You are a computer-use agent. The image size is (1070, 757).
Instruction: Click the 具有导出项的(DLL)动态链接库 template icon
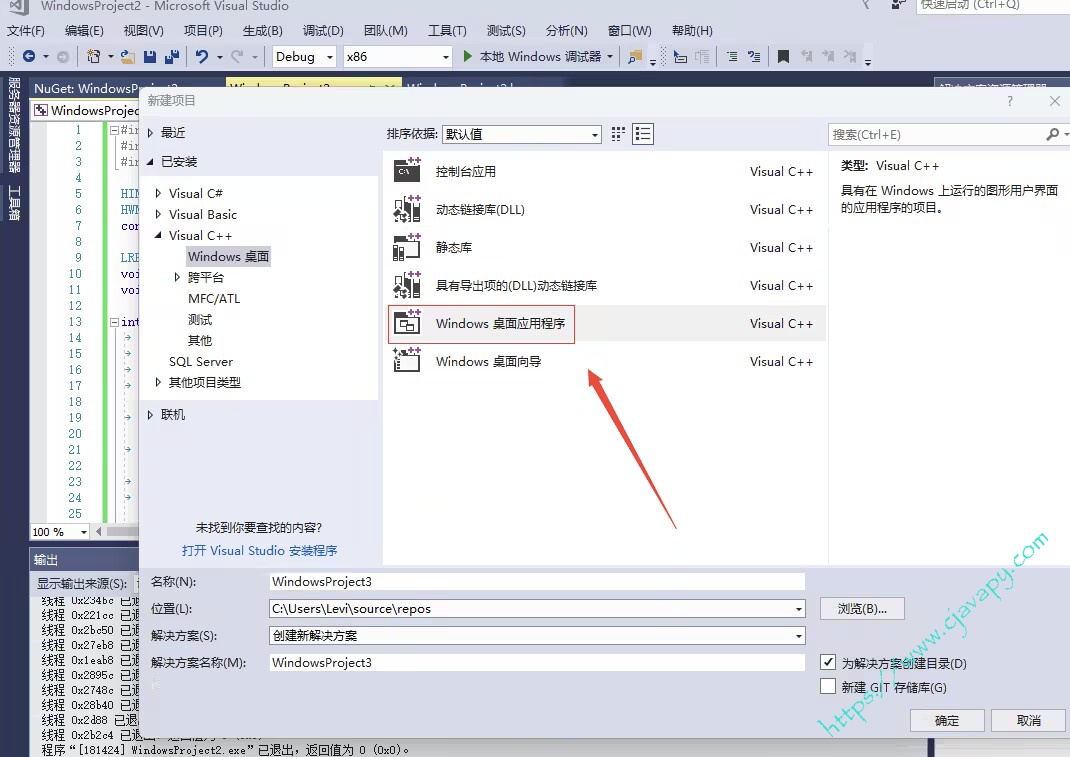[407, 285]
